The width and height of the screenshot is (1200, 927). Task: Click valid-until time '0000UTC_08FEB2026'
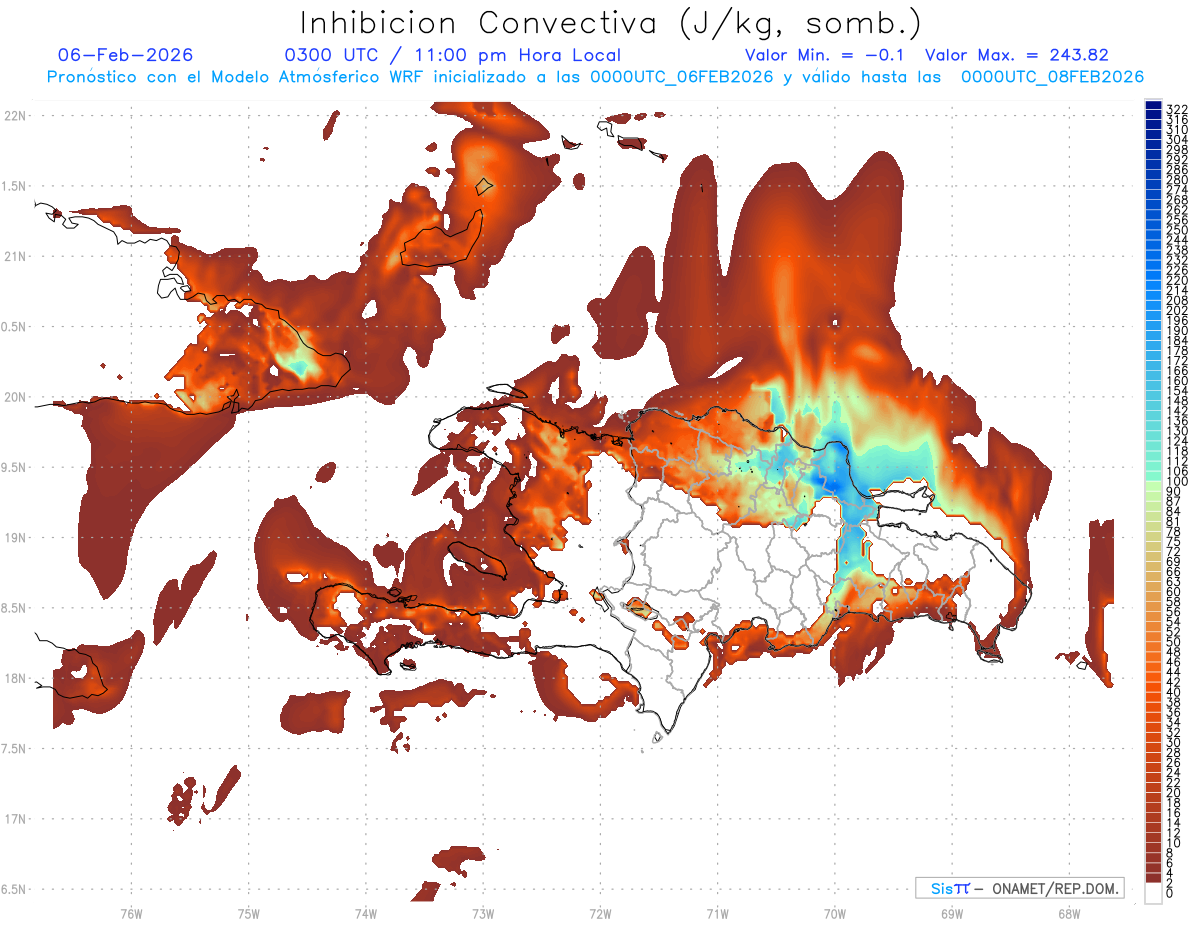1052,77
